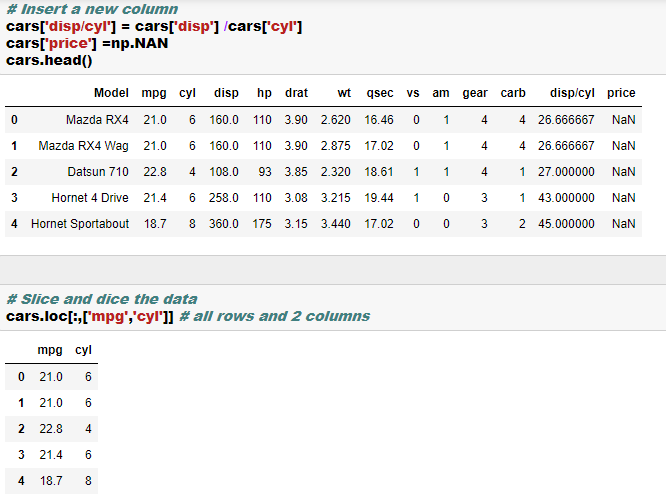Click the 22.8 mpg value in the sliced table
This screenshot has height=494, width=666.
(50, 429)
